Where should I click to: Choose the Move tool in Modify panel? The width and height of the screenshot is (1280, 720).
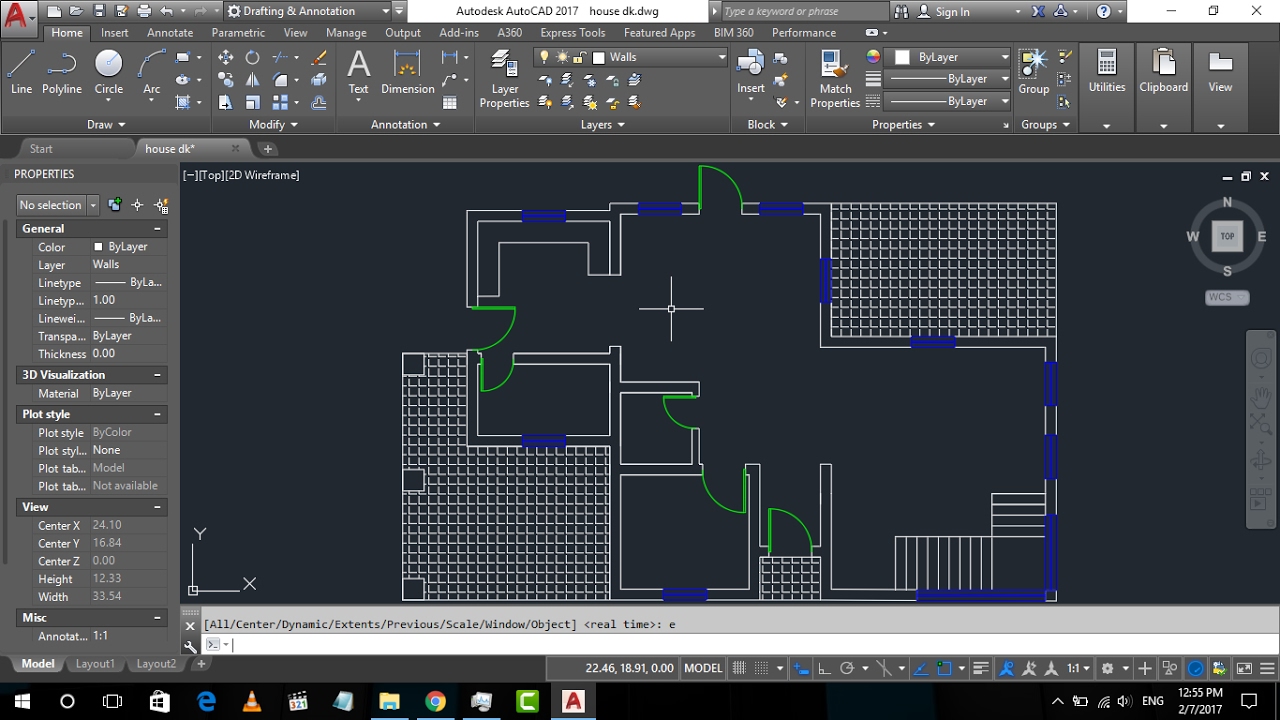(x=226, y=57)
